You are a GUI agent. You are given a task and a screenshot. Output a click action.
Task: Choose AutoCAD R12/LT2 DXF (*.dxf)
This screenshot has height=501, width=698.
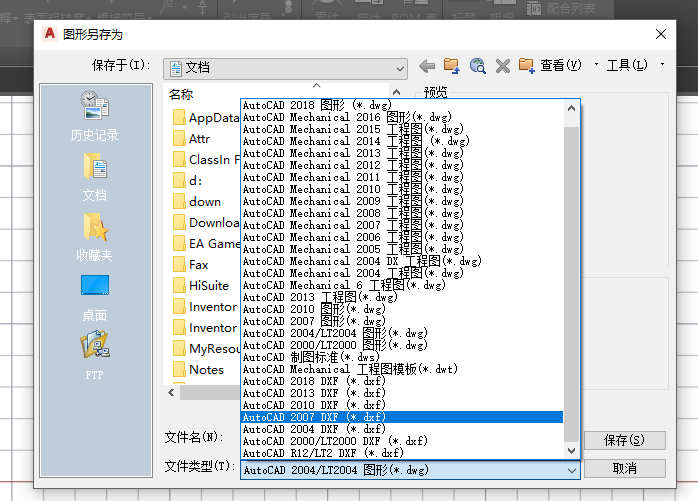coord(402,454)
